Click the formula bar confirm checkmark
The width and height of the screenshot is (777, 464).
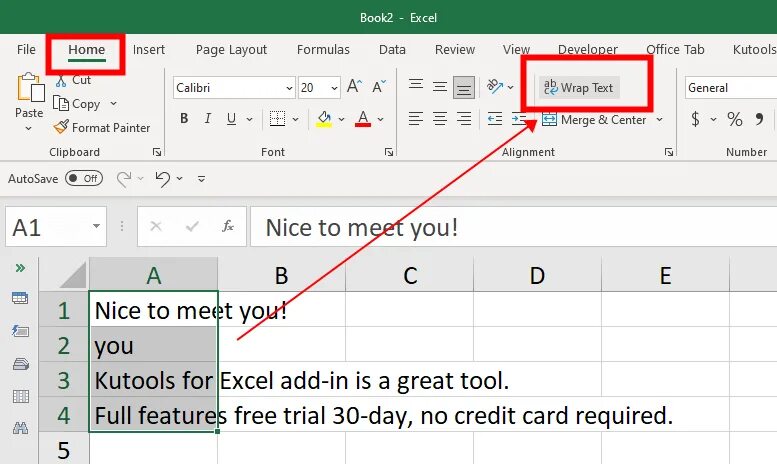coord(192,227)
